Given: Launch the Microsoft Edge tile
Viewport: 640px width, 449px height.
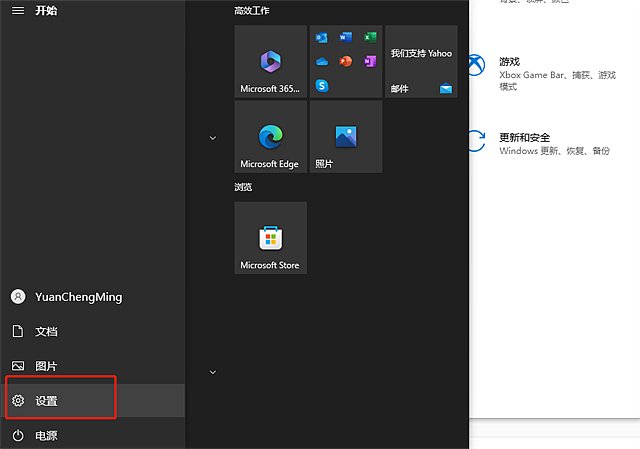Looking at the screenshot, I should pyautogui.click(x=271, y=137).
